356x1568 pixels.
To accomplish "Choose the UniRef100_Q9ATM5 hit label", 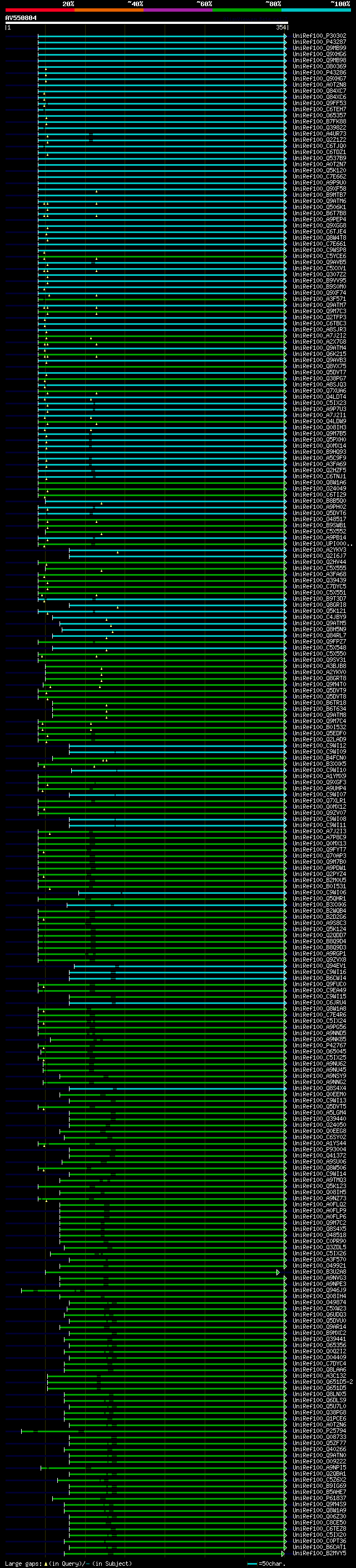I will click(x=319, y=624).
